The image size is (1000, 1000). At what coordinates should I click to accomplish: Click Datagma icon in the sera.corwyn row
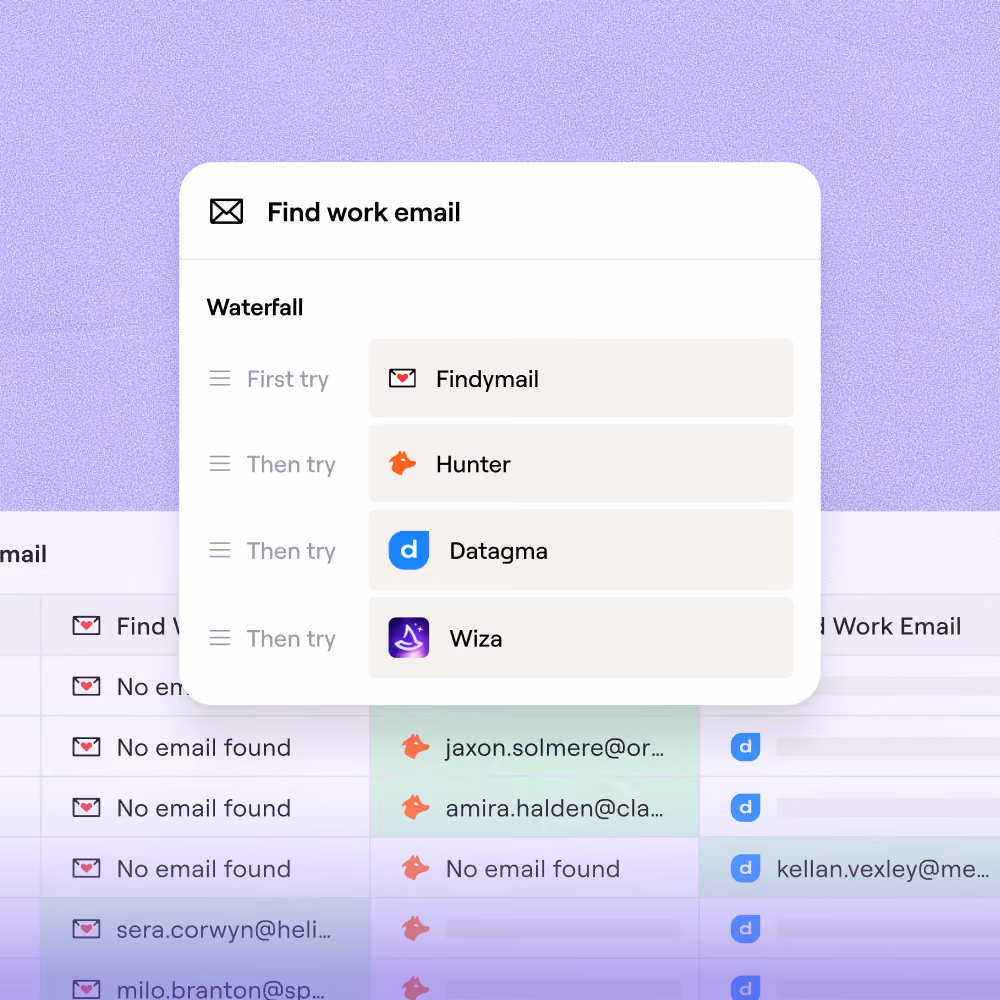coord(745,929)
